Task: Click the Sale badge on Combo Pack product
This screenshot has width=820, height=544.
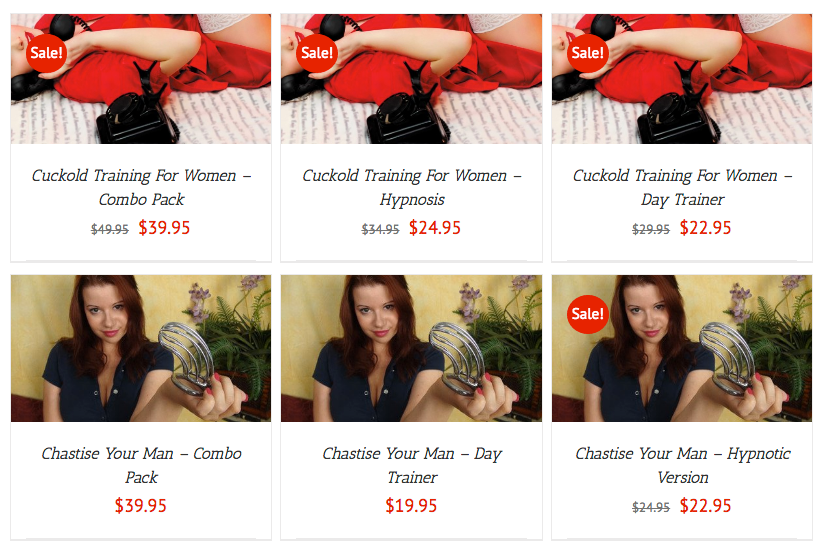Action: pyautogui.click(x=47, y=53)
